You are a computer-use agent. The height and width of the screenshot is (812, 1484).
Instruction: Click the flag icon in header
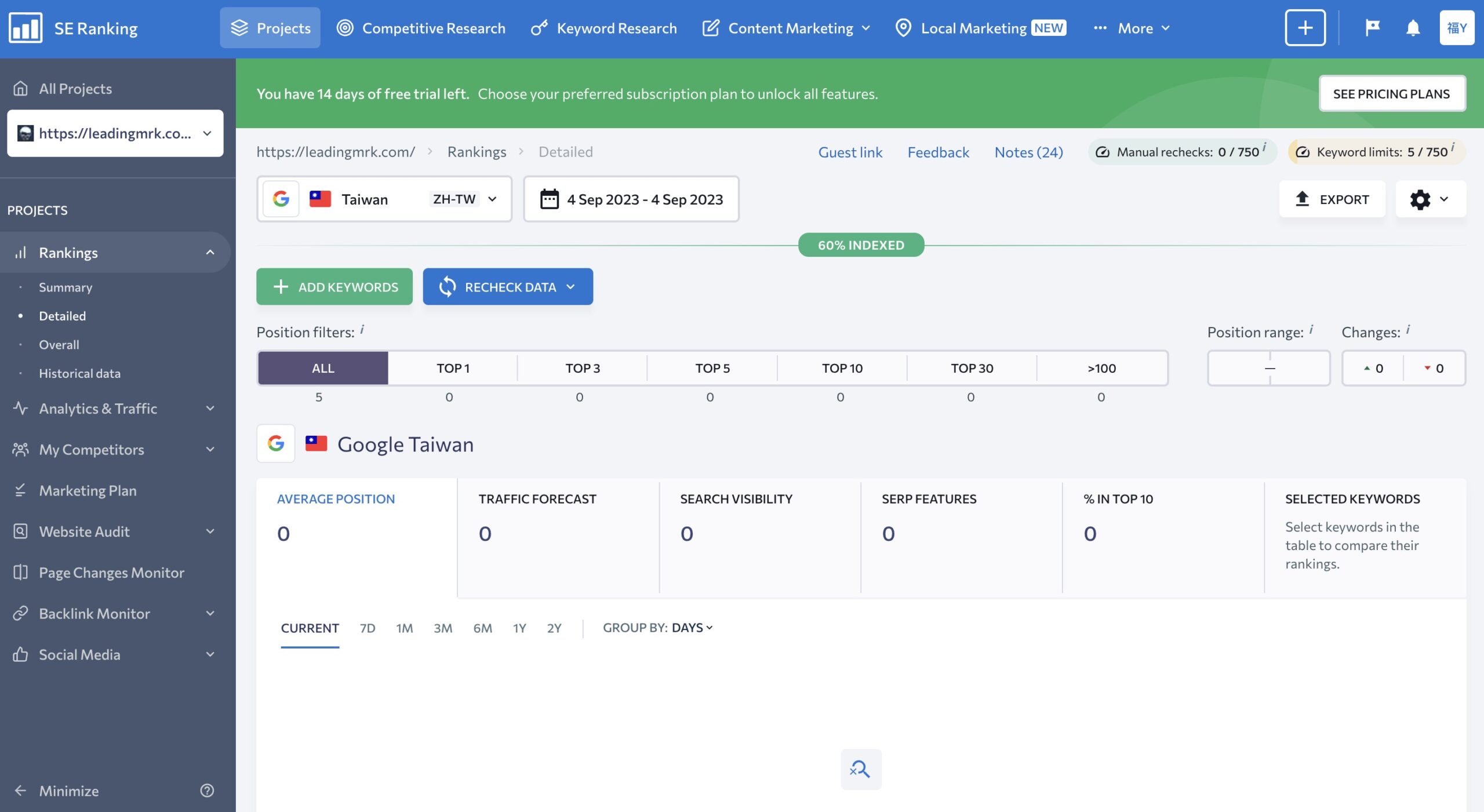[x=1372, y=28]
